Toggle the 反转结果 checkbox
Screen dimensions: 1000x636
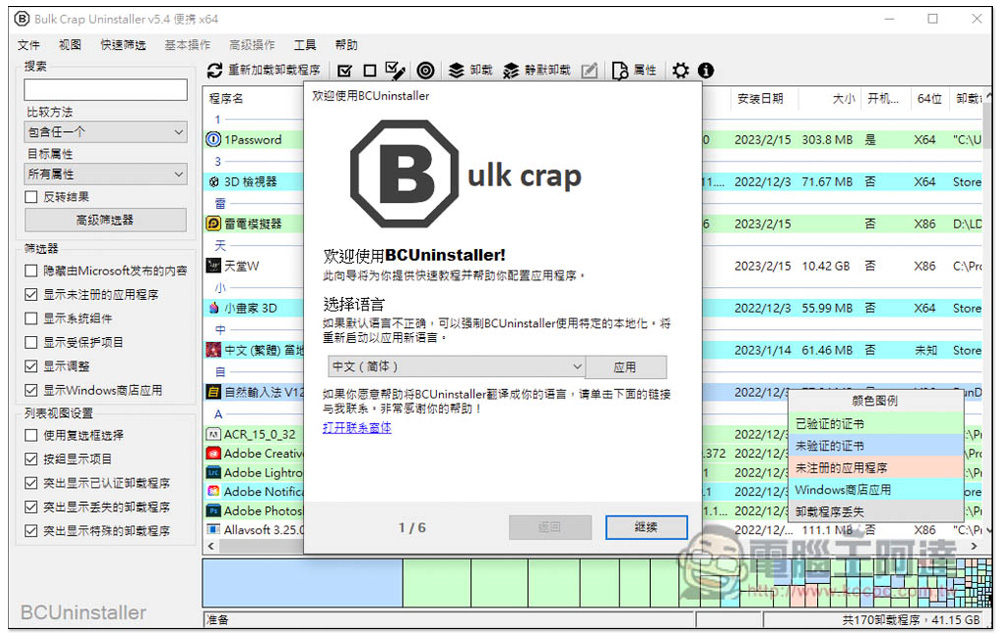point(32,197)
